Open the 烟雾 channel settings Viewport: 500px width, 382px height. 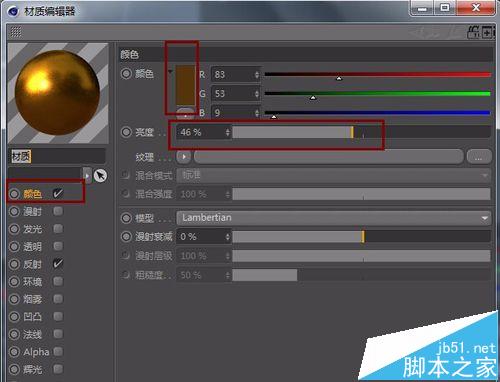click(x=32, y=299)
